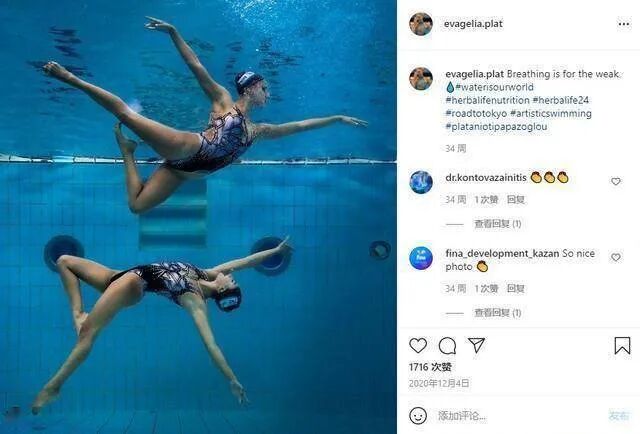Like dr.kontovazainitis comment heart

coord(616,181)
